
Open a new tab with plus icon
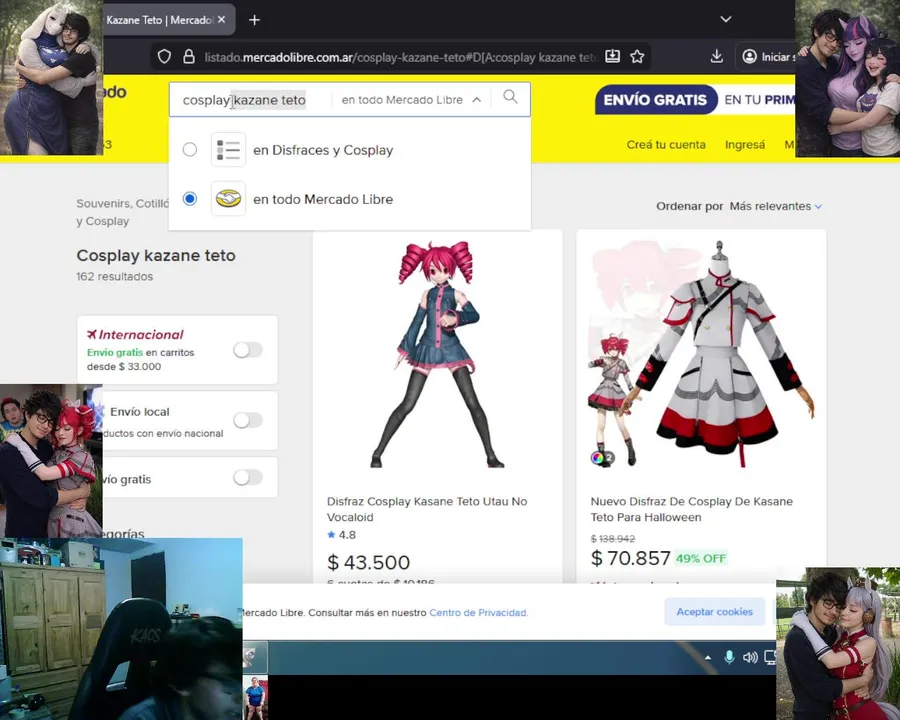point(254,20)
